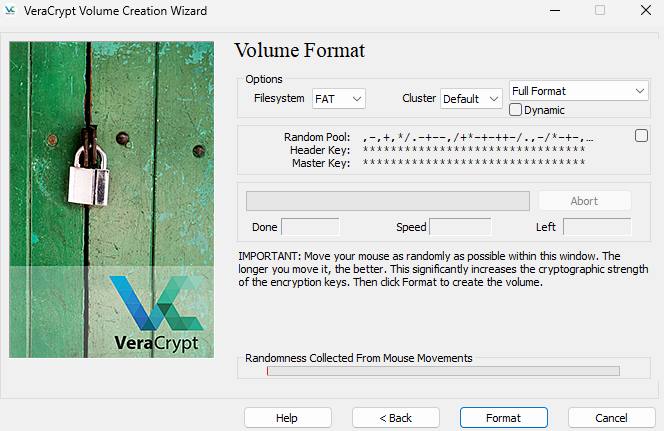
Task: Click the Help button
Action: click(x=287, y=417)
